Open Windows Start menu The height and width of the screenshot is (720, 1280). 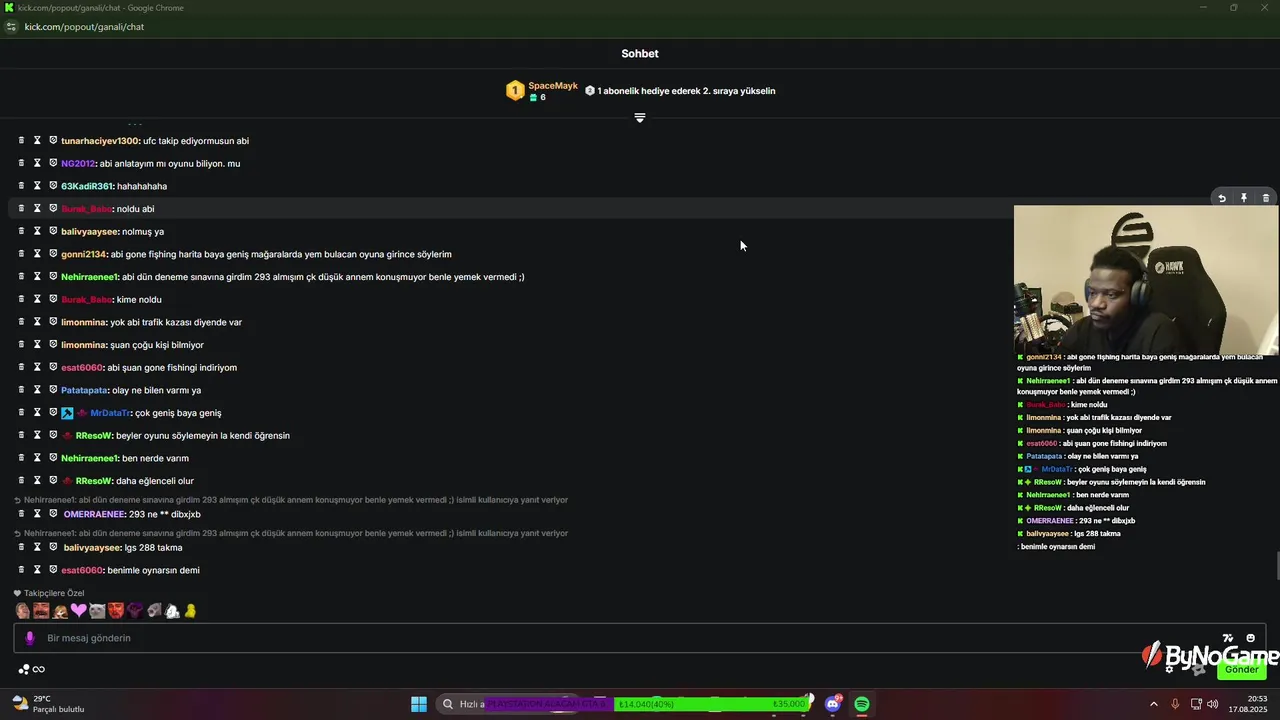pos(419,704)
